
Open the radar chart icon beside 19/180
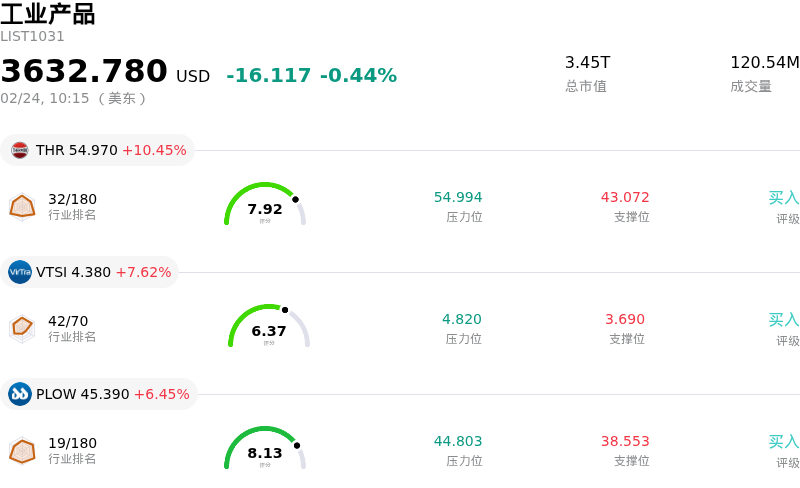[x=22, y=450]
